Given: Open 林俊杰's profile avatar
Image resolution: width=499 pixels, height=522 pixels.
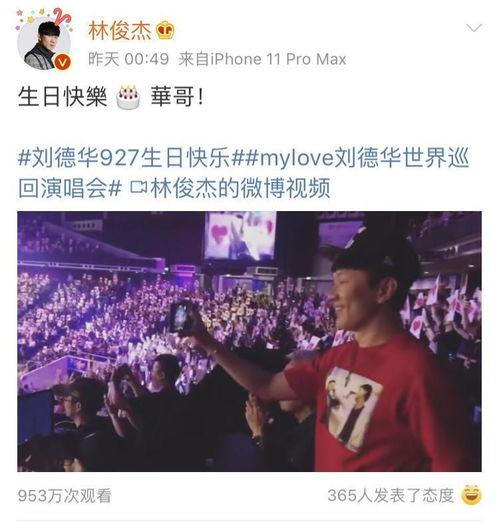Looking at the screenshot, I should coord(44,42).
